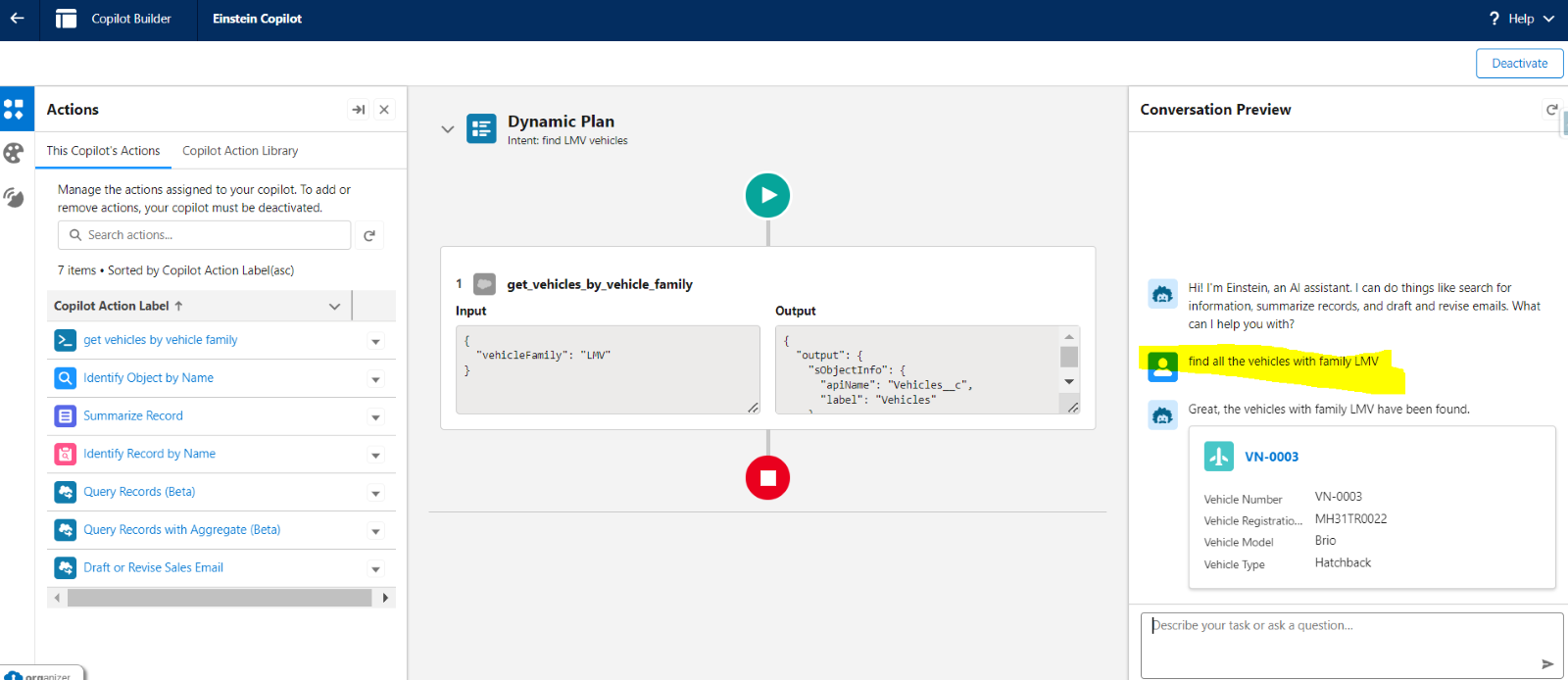Open dropdown for Summarize Record action
Image resolution: width=1568 pixels, height=680 pixels.
375,417
